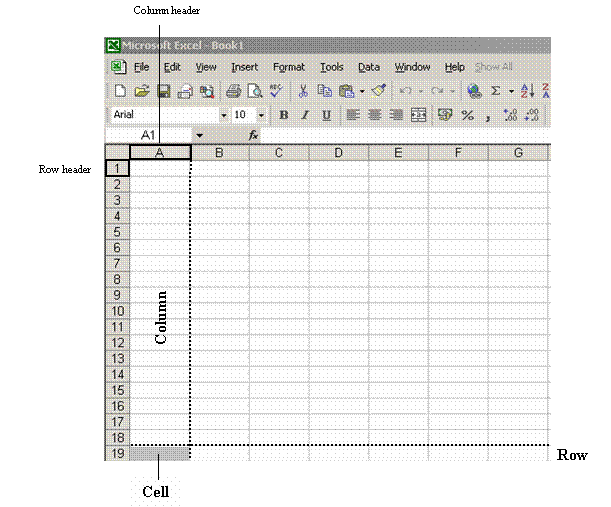611x507 pixels.
Task: Toggle Underline formatting
Action: pyautogui.click(x=326, y=115)
